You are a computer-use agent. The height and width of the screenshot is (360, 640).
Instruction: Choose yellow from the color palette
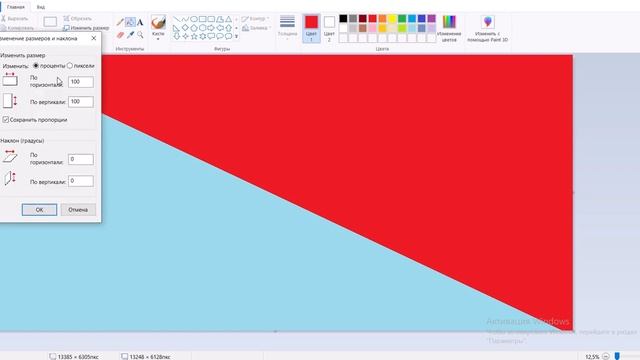click(392, 18)
